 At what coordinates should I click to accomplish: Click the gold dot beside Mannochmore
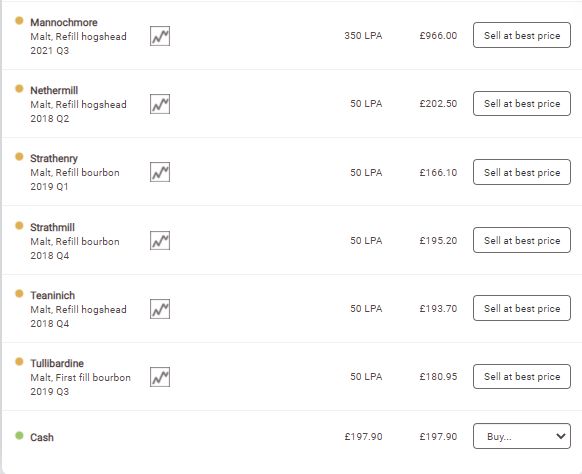pos(19,20)
